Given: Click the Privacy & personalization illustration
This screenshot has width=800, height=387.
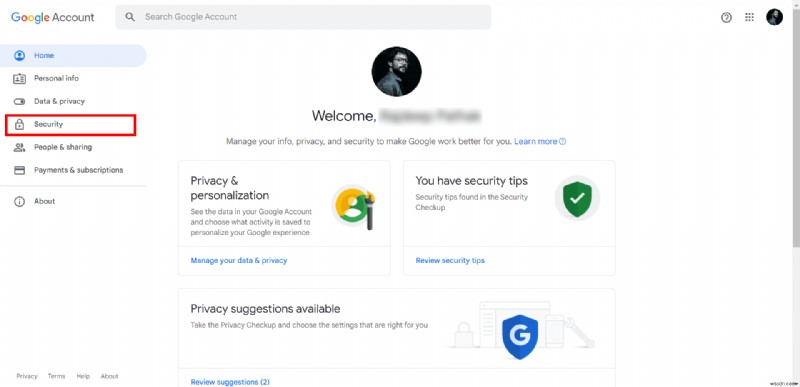Looking at the screenshot, I should (354, 206).
